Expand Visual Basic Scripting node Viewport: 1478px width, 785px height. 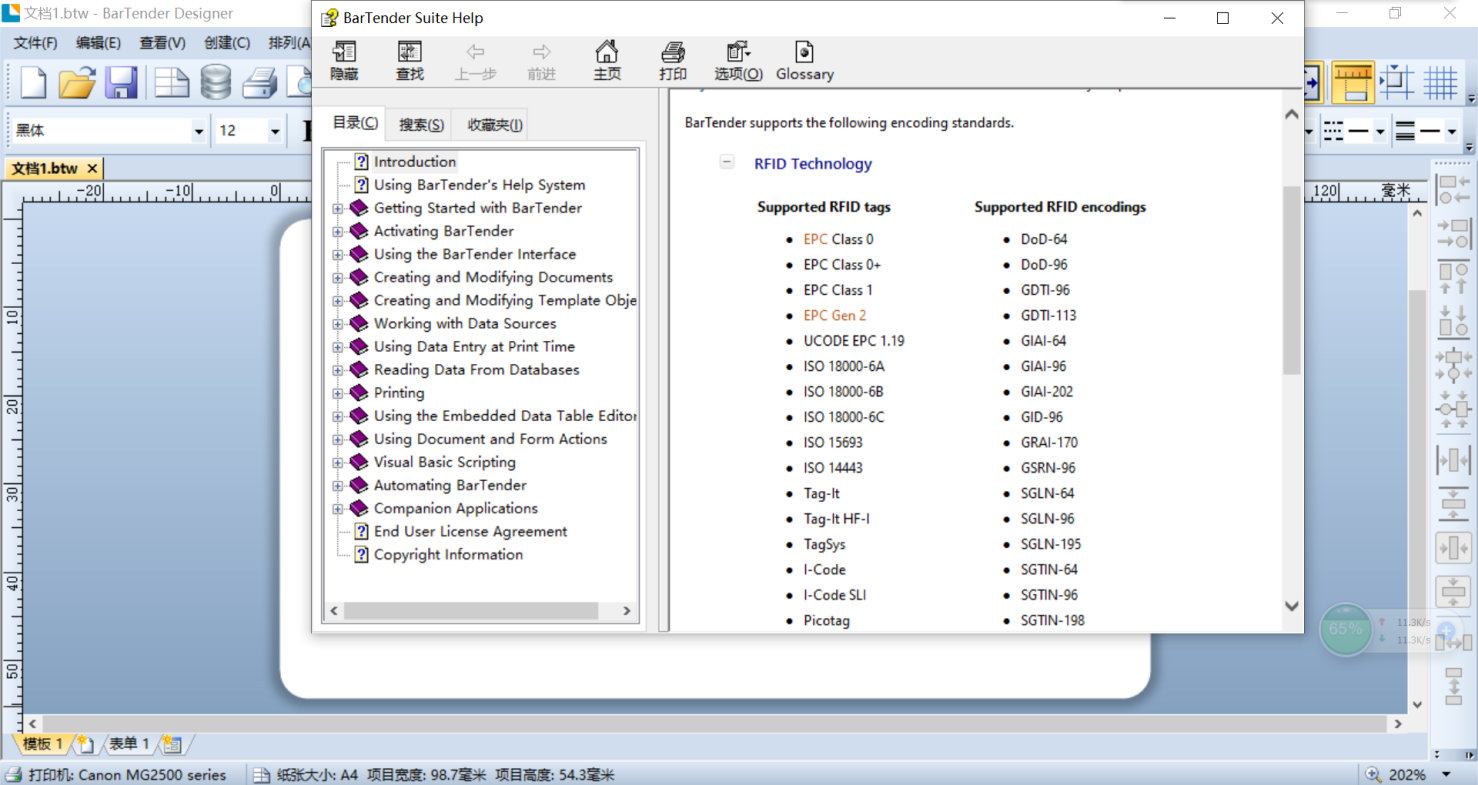tap(338, 463)
